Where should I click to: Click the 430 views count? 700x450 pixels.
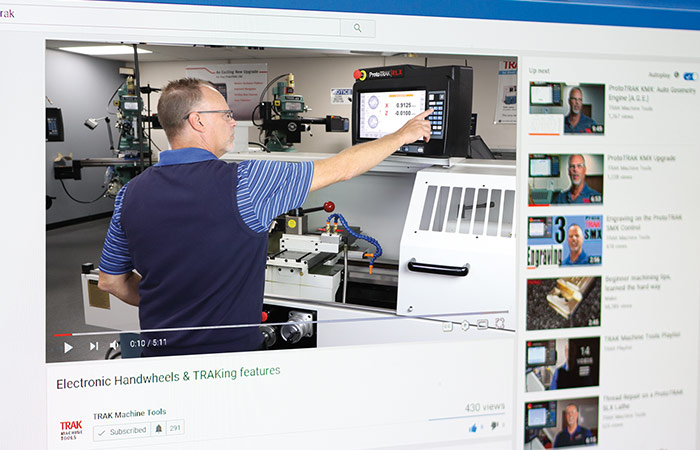[x=485, y=407]
